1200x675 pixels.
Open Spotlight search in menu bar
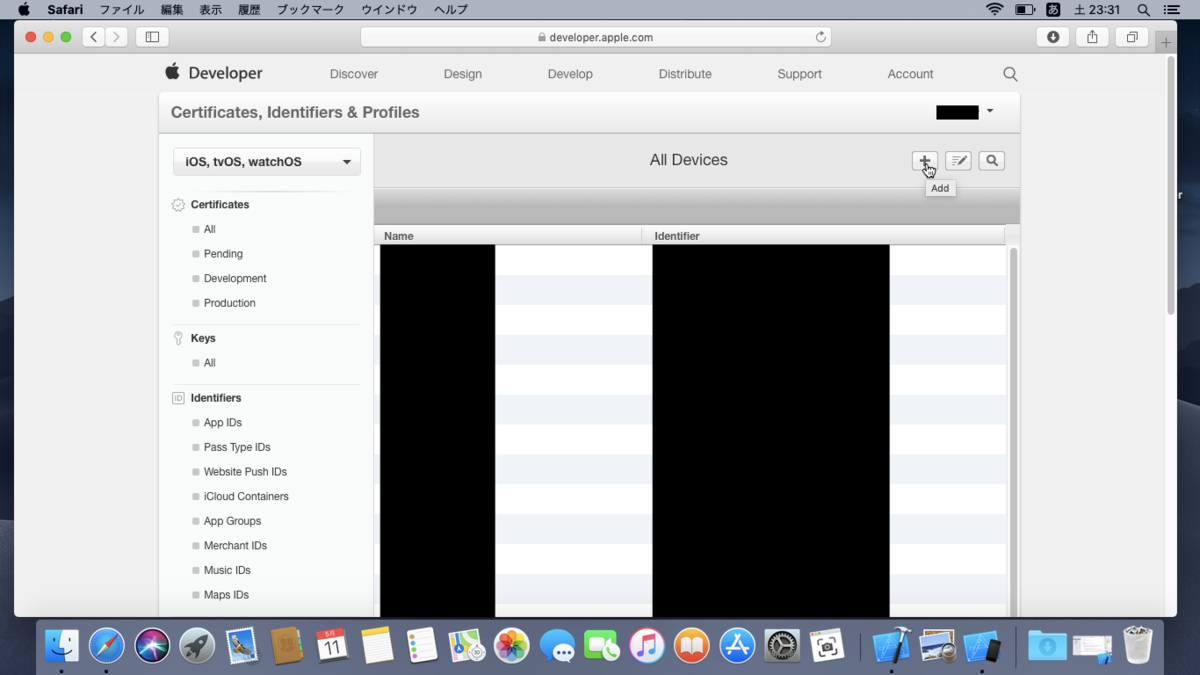1143,10
